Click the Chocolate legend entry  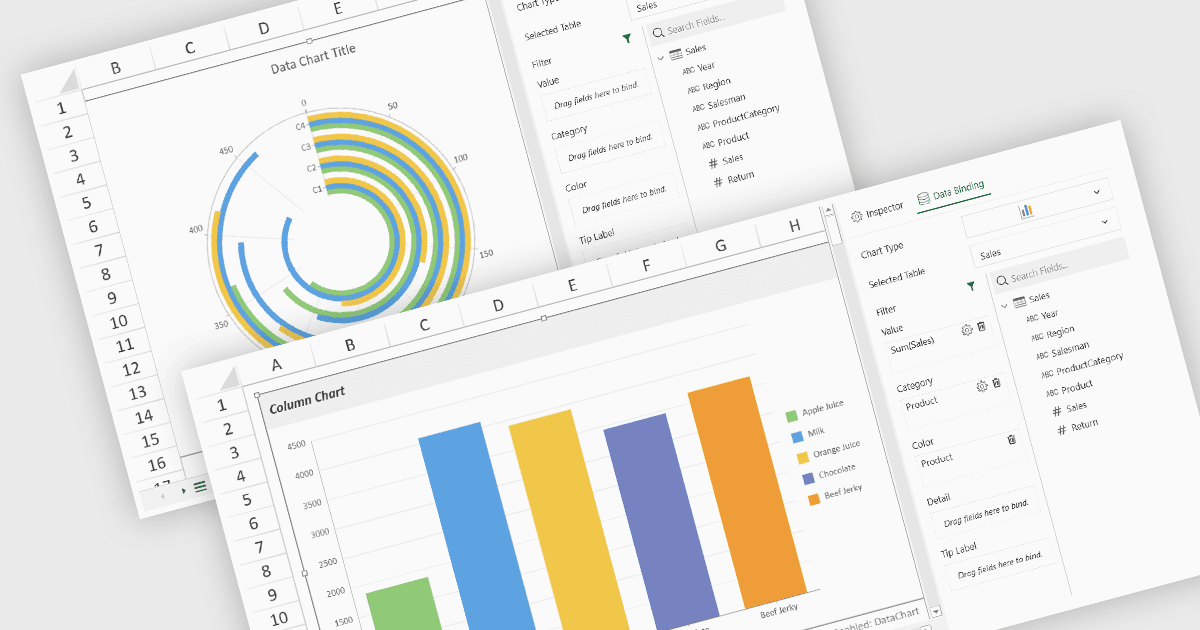(832, 474)
